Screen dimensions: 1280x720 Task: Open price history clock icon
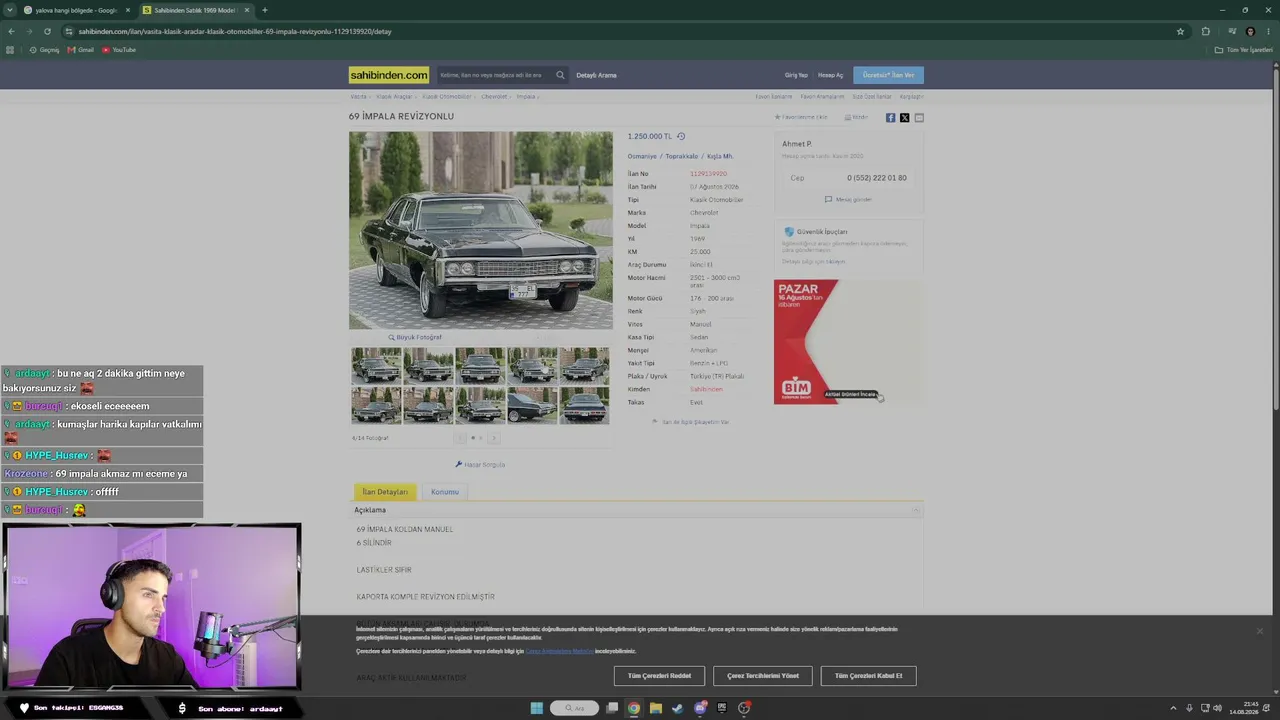tap(681, 136)
